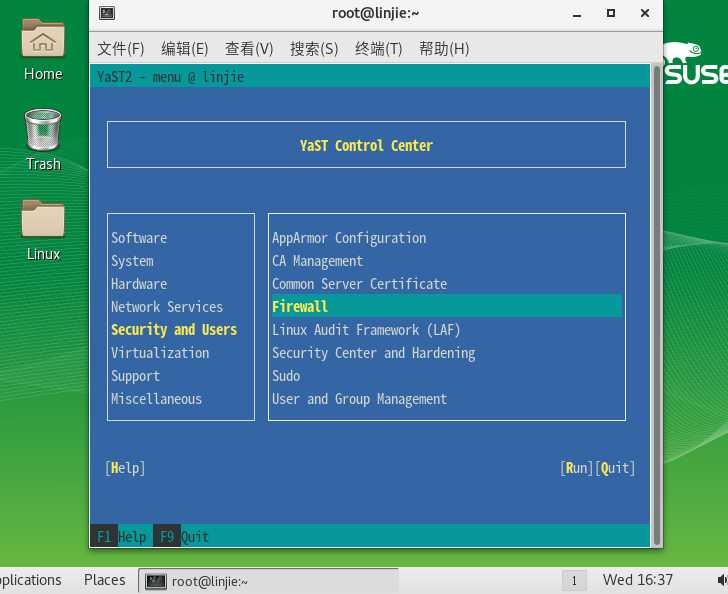Maximize the terminal window
Image resolution: width=728 pixels, height=594 pixels.
611,13
